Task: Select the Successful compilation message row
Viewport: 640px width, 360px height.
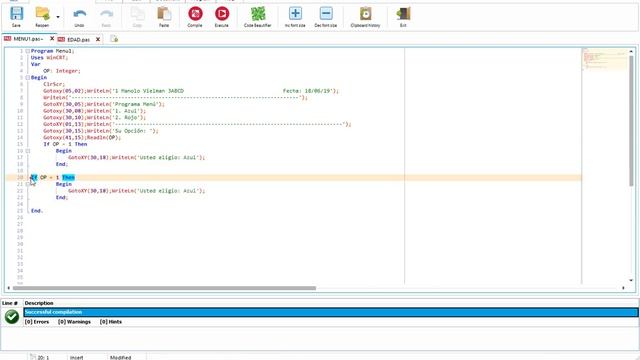Action: pyautogui.click(x=331, y=312)
